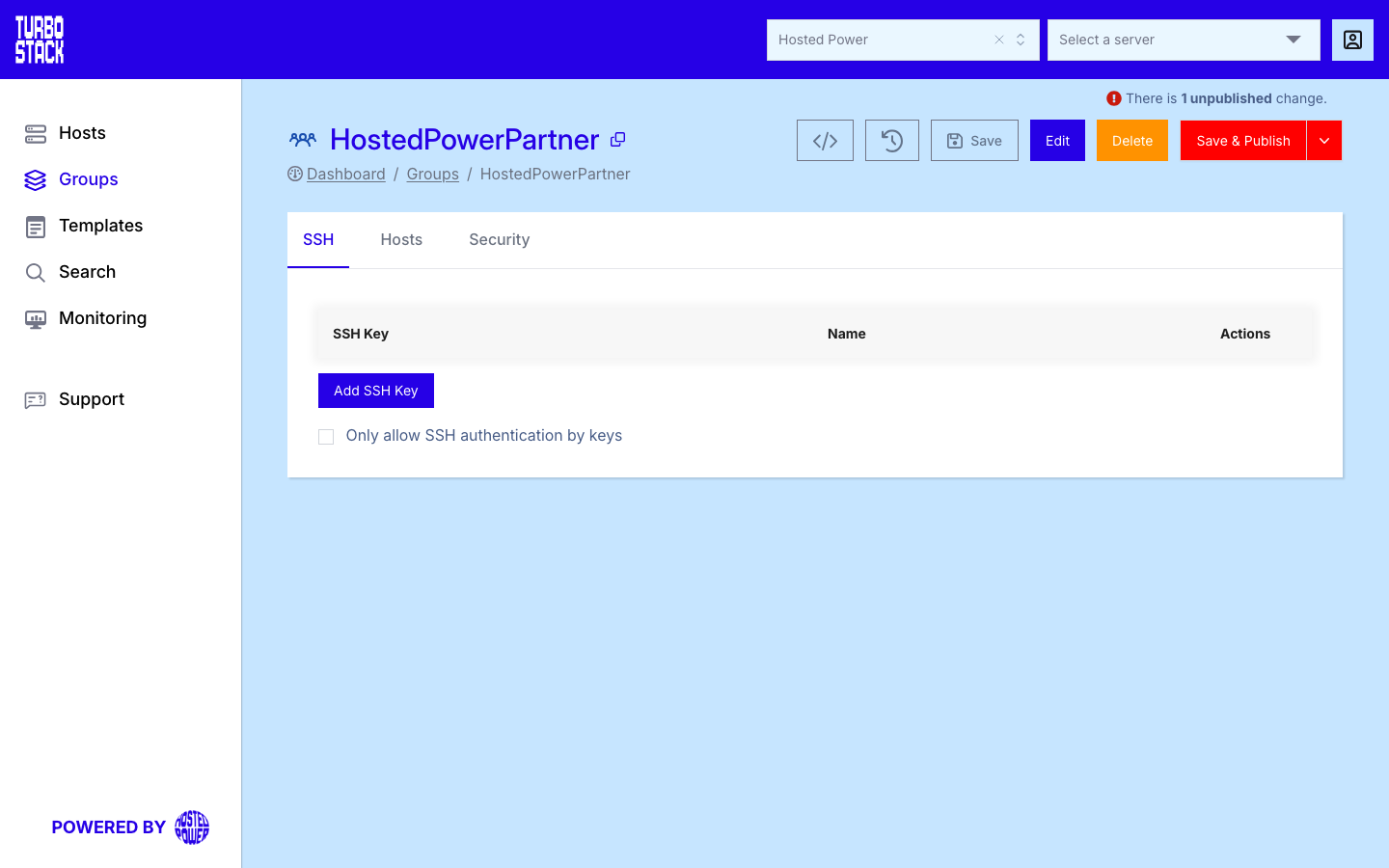Open Templates in the sidebar
1389x868 pixels.
[83, 226]
